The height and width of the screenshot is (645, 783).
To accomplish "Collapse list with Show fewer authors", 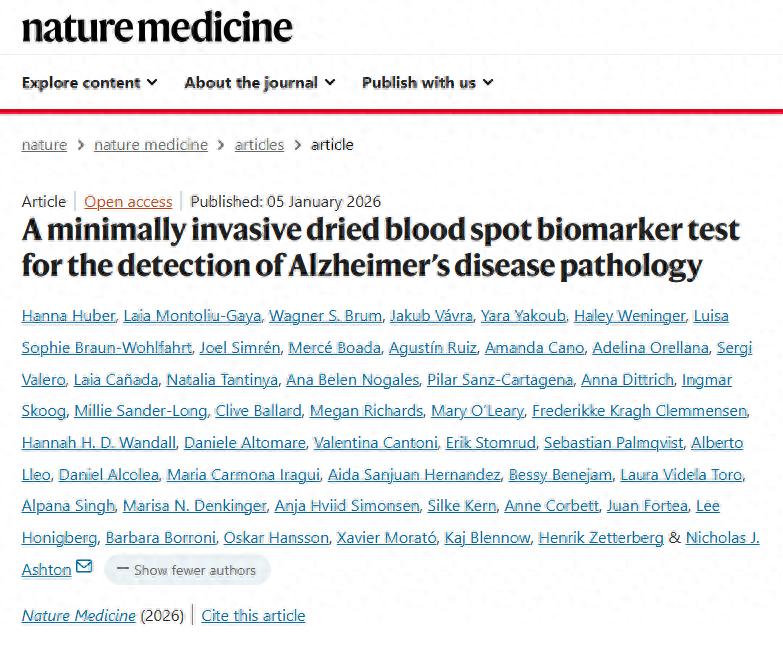I will pos(187,570).
